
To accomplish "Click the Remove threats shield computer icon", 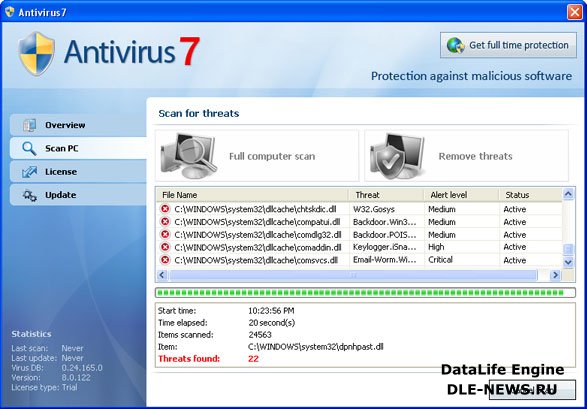I will coord(398,156).
